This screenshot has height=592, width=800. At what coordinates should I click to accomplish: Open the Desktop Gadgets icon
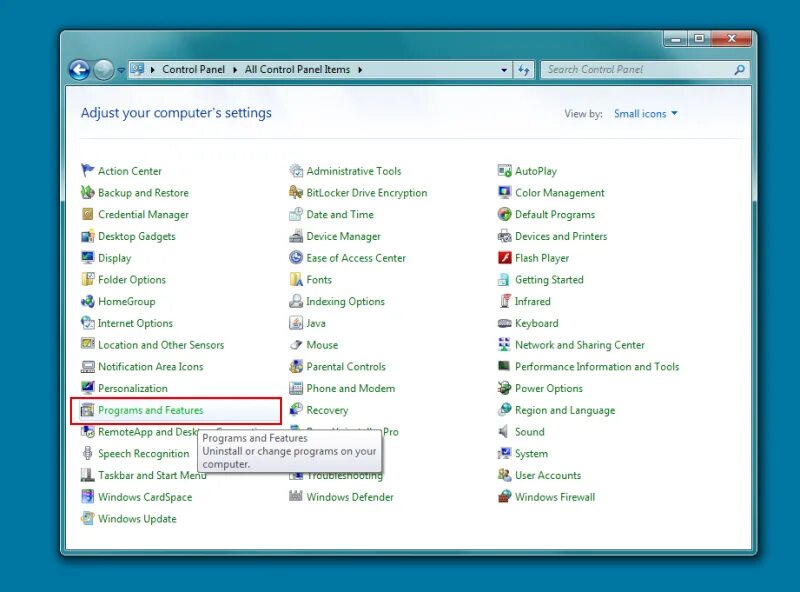click(88, 236)
